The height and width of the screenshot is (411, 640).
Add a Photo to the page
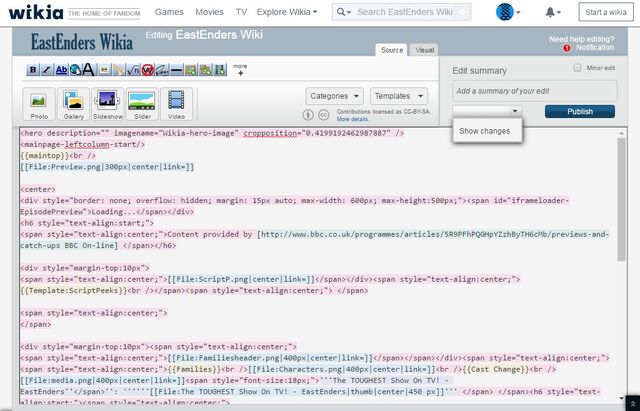click(x=39, y=104)
